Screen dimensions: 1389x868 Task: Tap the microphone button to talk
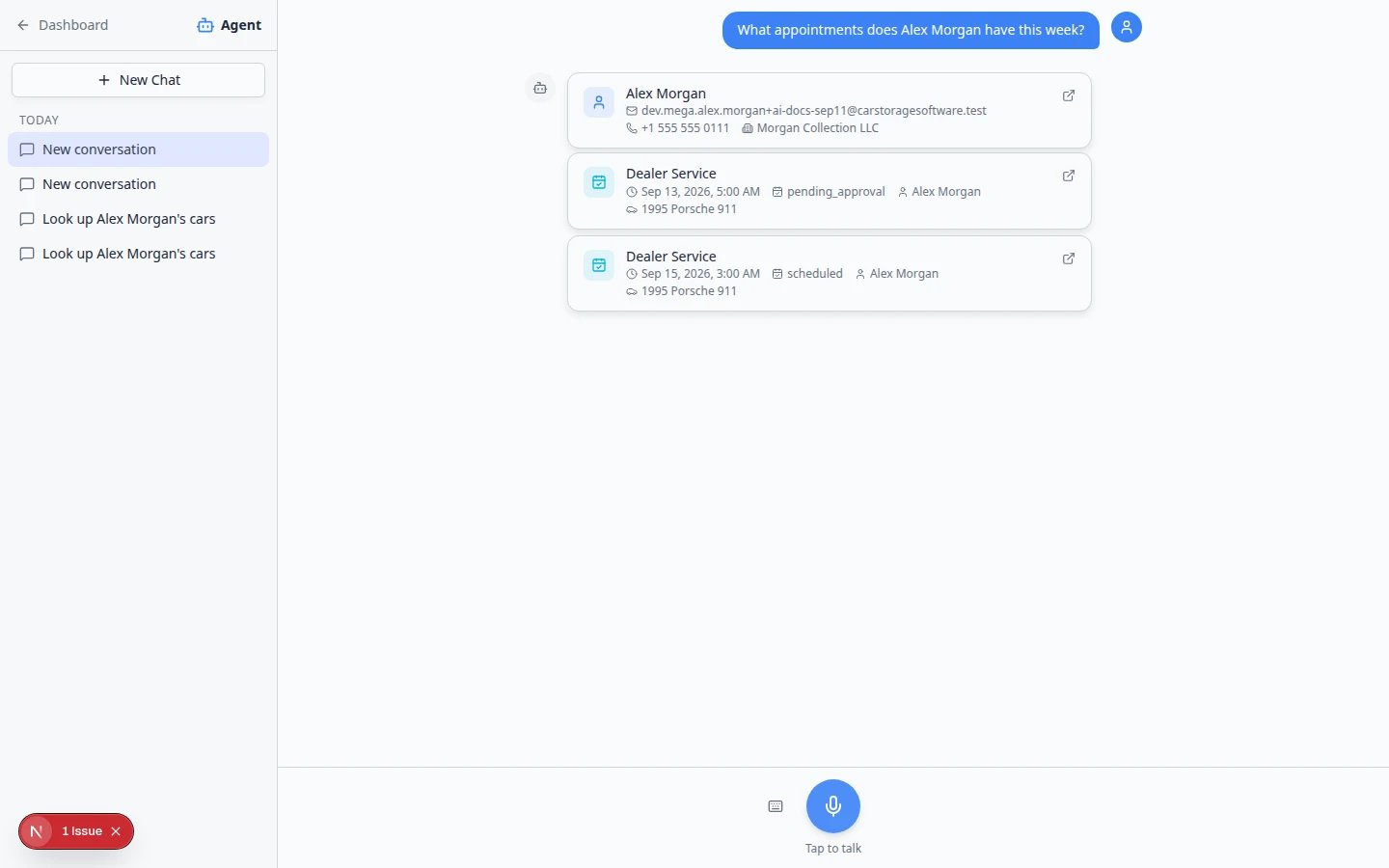click(x=833, y=806)
